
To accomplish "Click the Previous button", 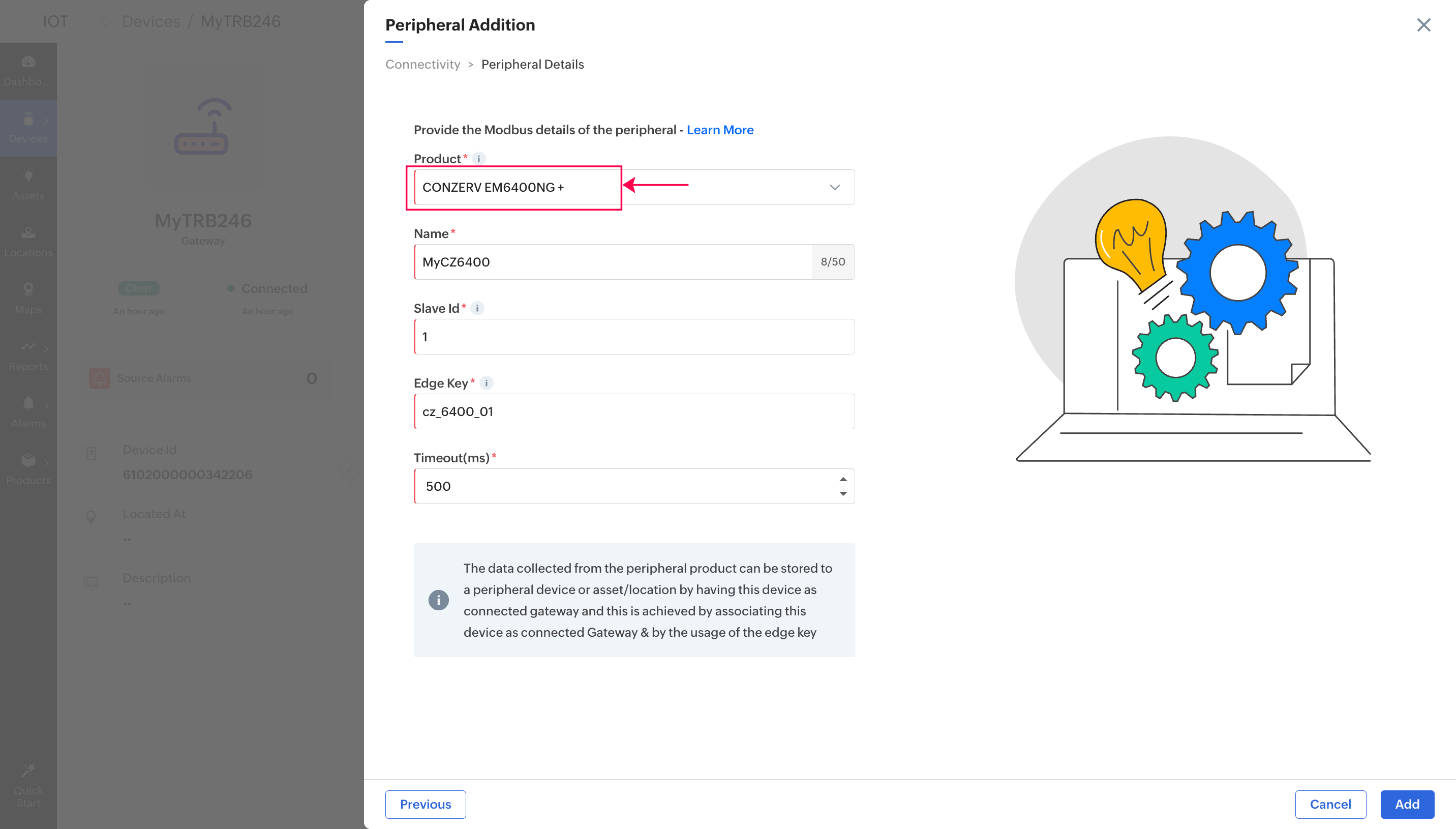I will (x=425, y=804).
